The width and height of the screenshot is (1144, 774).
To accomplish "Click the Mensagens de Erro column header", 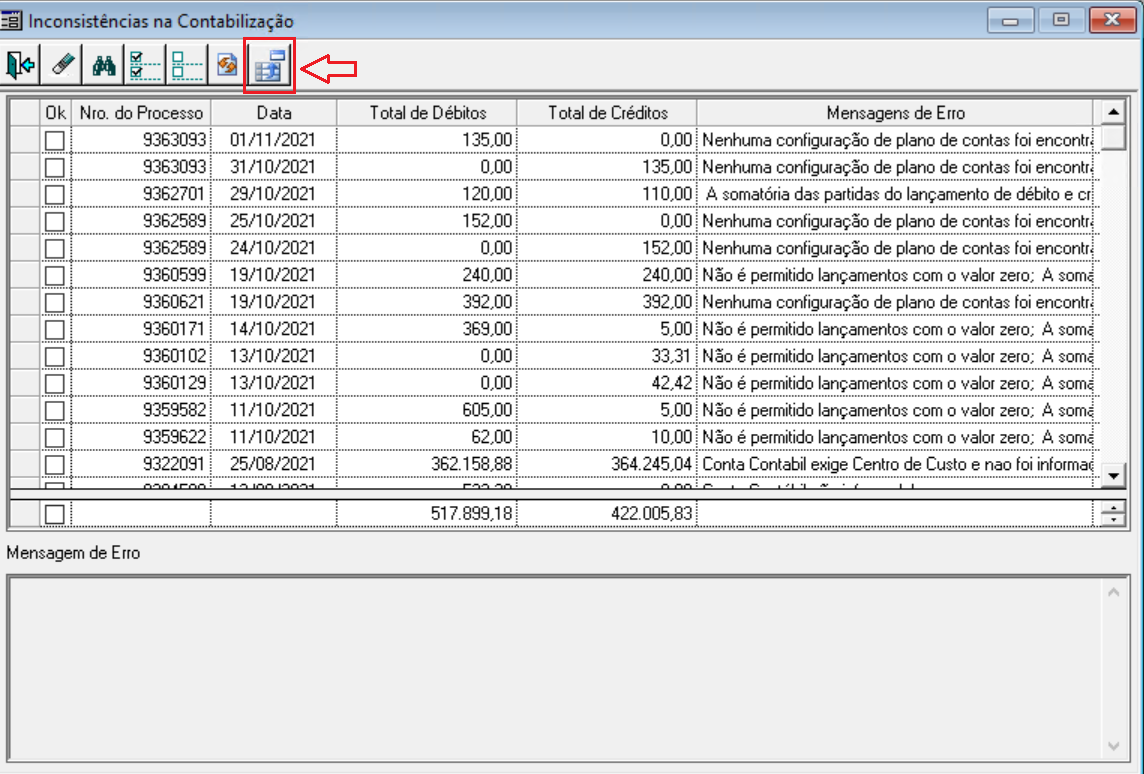I will (x=895, y=113).
